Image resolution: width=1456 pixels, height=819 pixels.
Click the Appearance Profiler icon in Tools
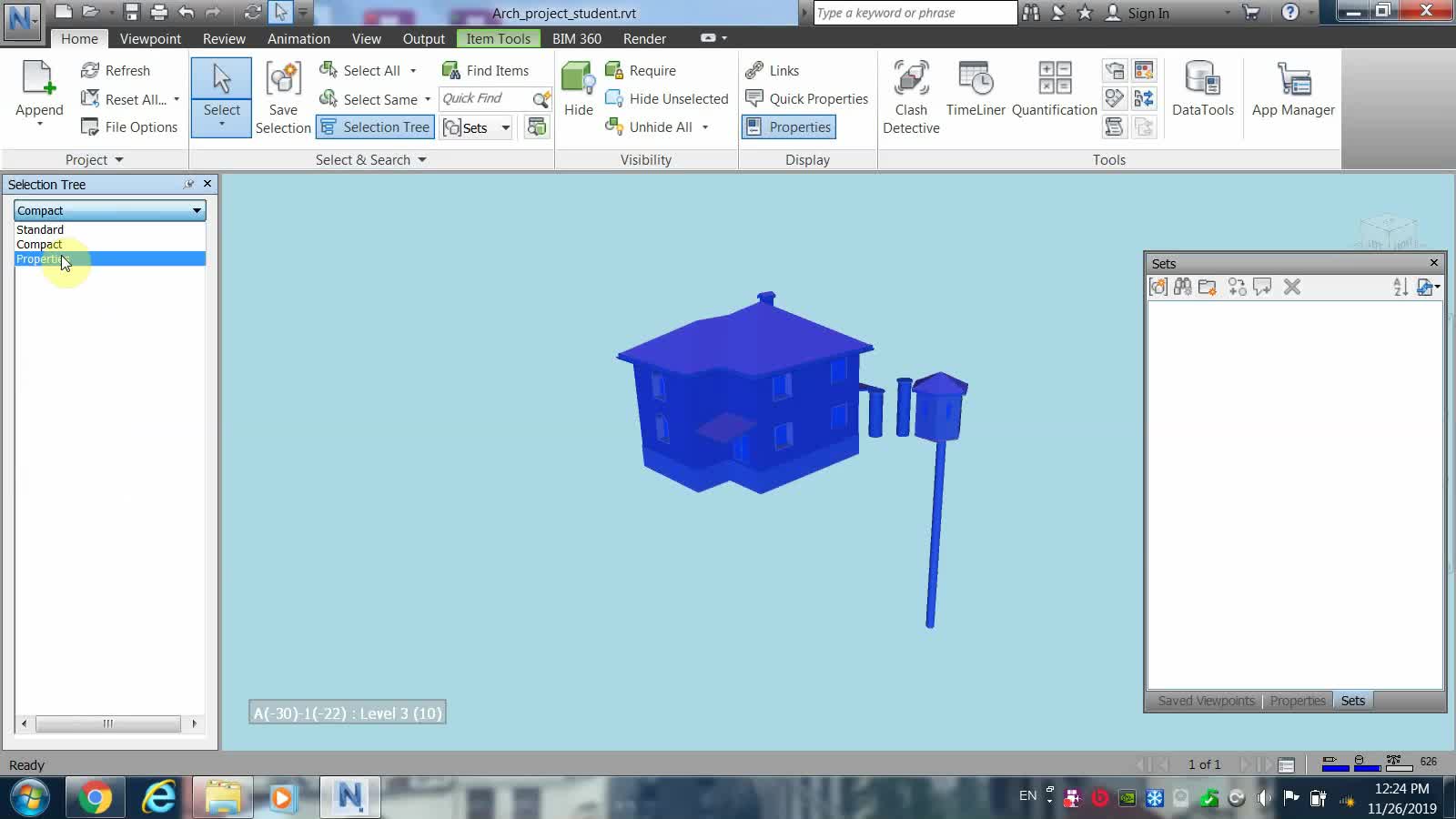[1144, 70]
